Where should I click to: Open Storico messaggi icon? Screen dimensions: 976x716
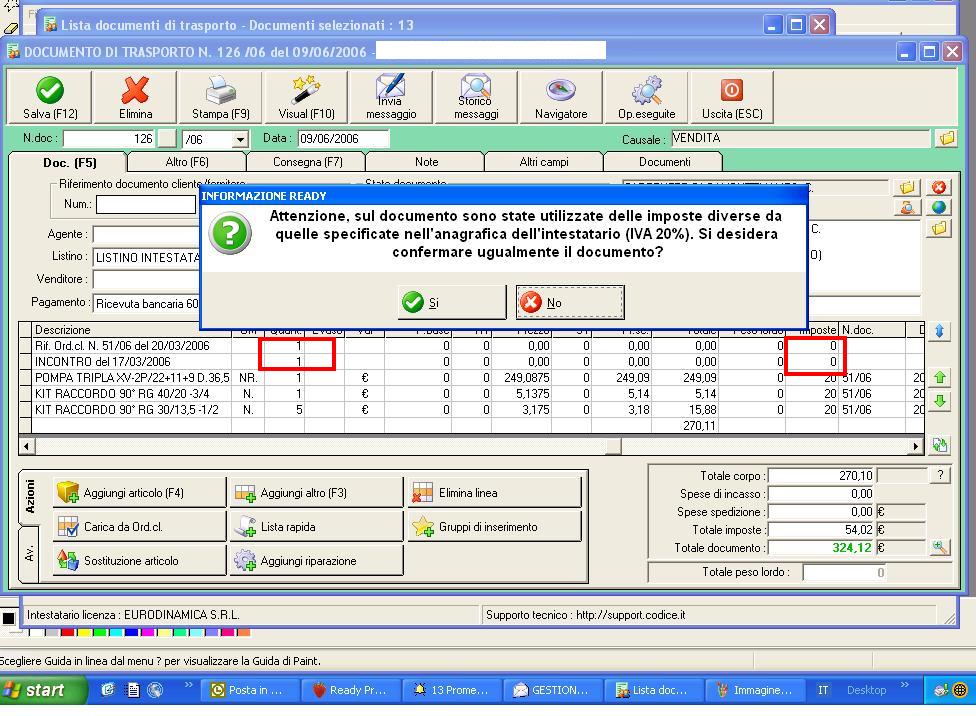(x=476, y=87)
